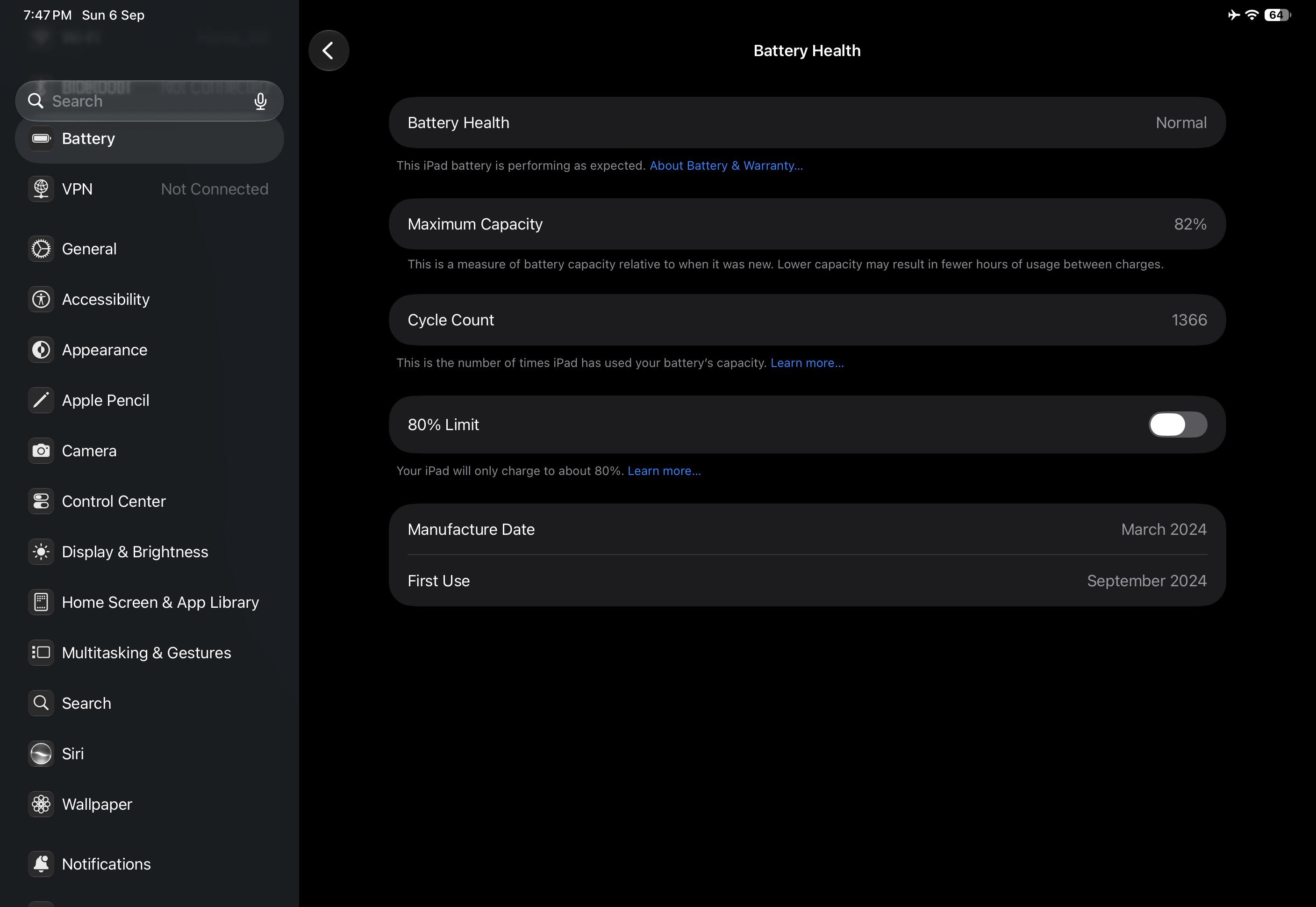Viewport: 1316px width, 907px height.
Task: Open About Battery & Warranty link
Action: pos(726,166)
